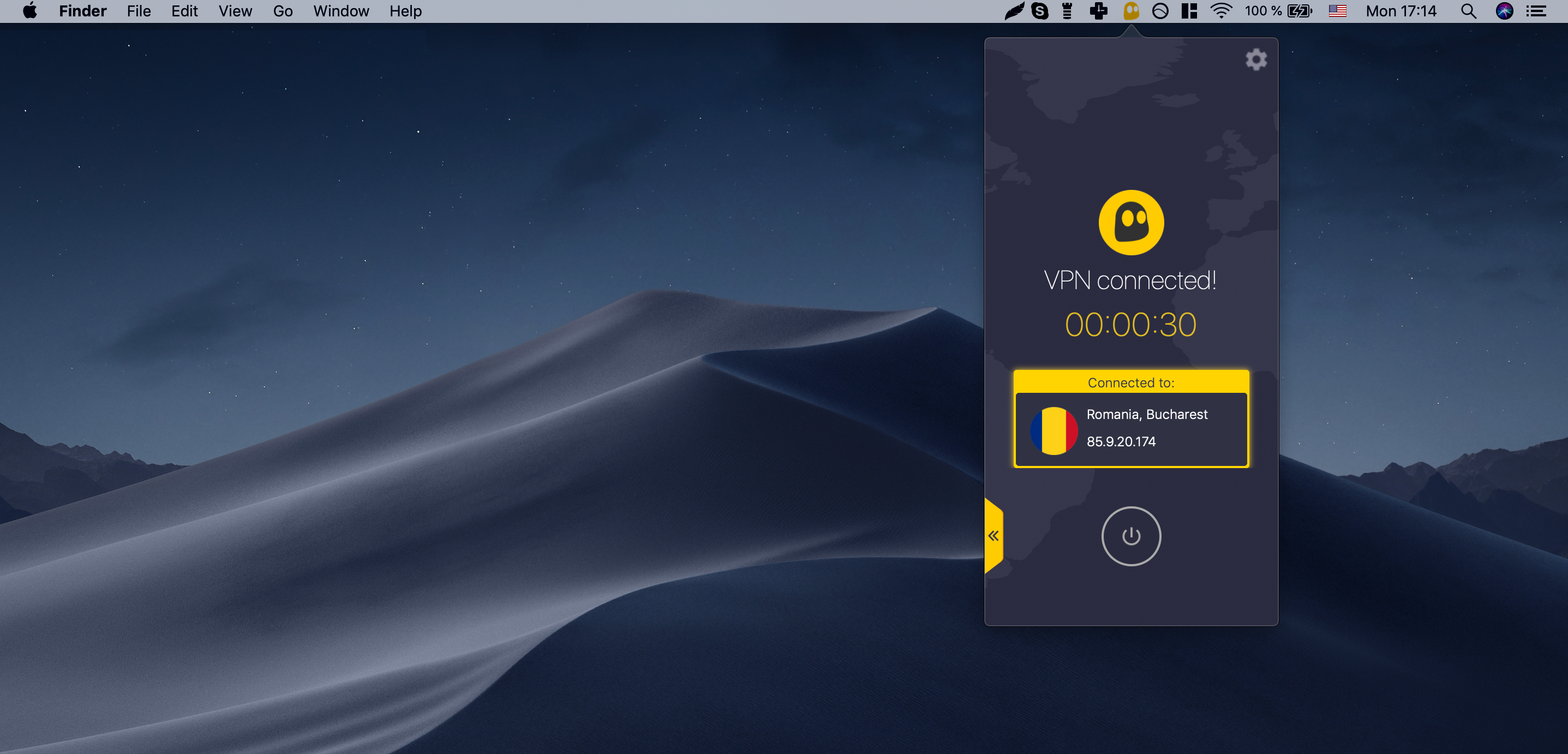
Task: Open CyberGhost settings gear
Action: [x=1256, y=59]
